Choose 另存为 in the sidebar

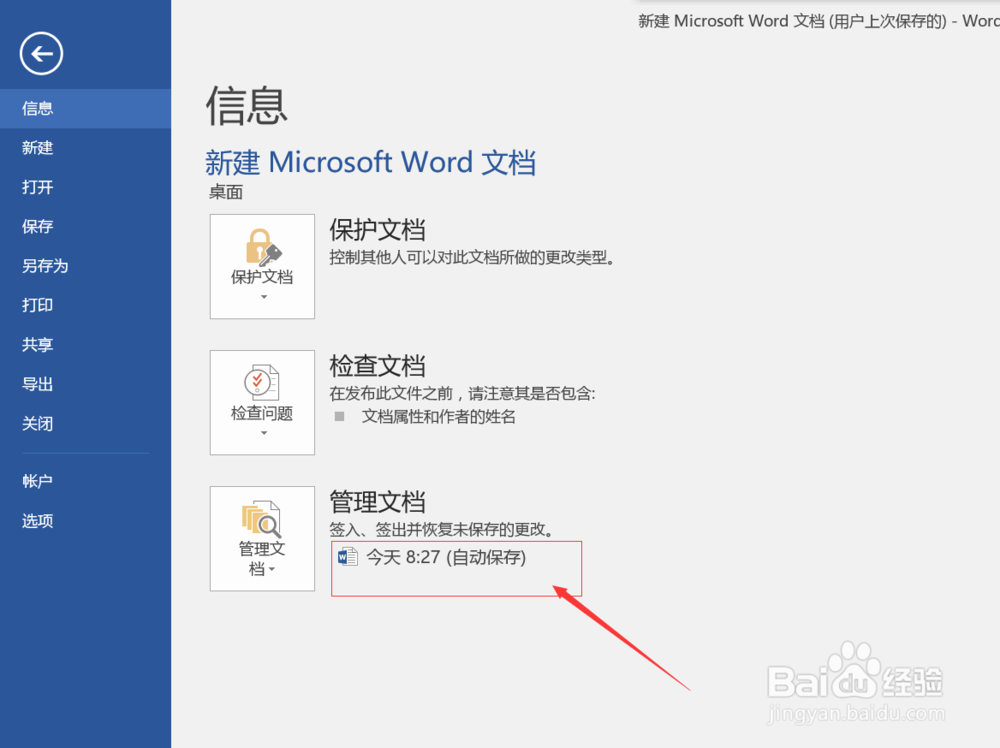point(85,266)
